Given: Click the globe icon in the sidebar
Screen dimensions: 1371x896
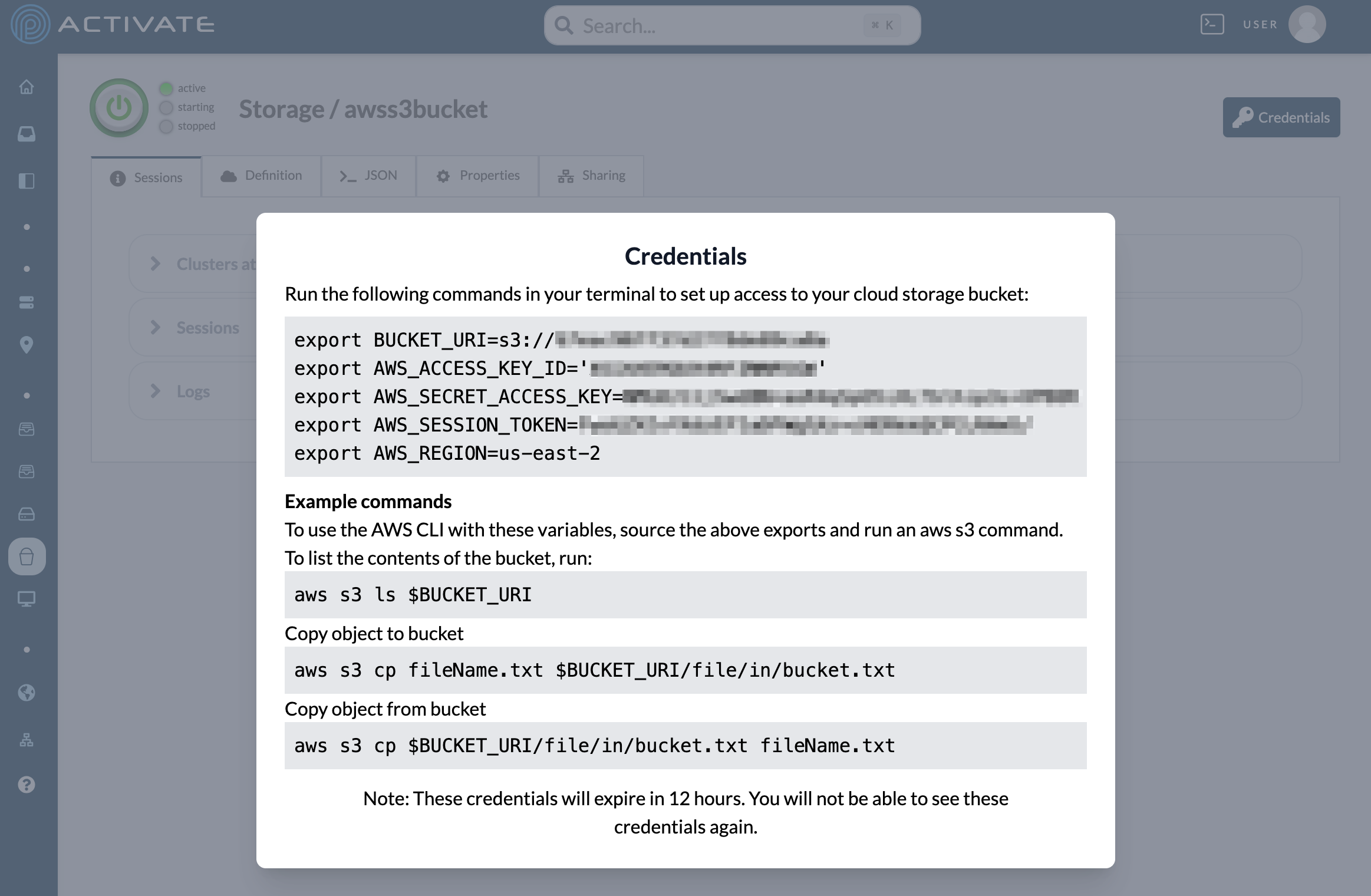Looking at the screenshot, I should click(x=27, y=693).
